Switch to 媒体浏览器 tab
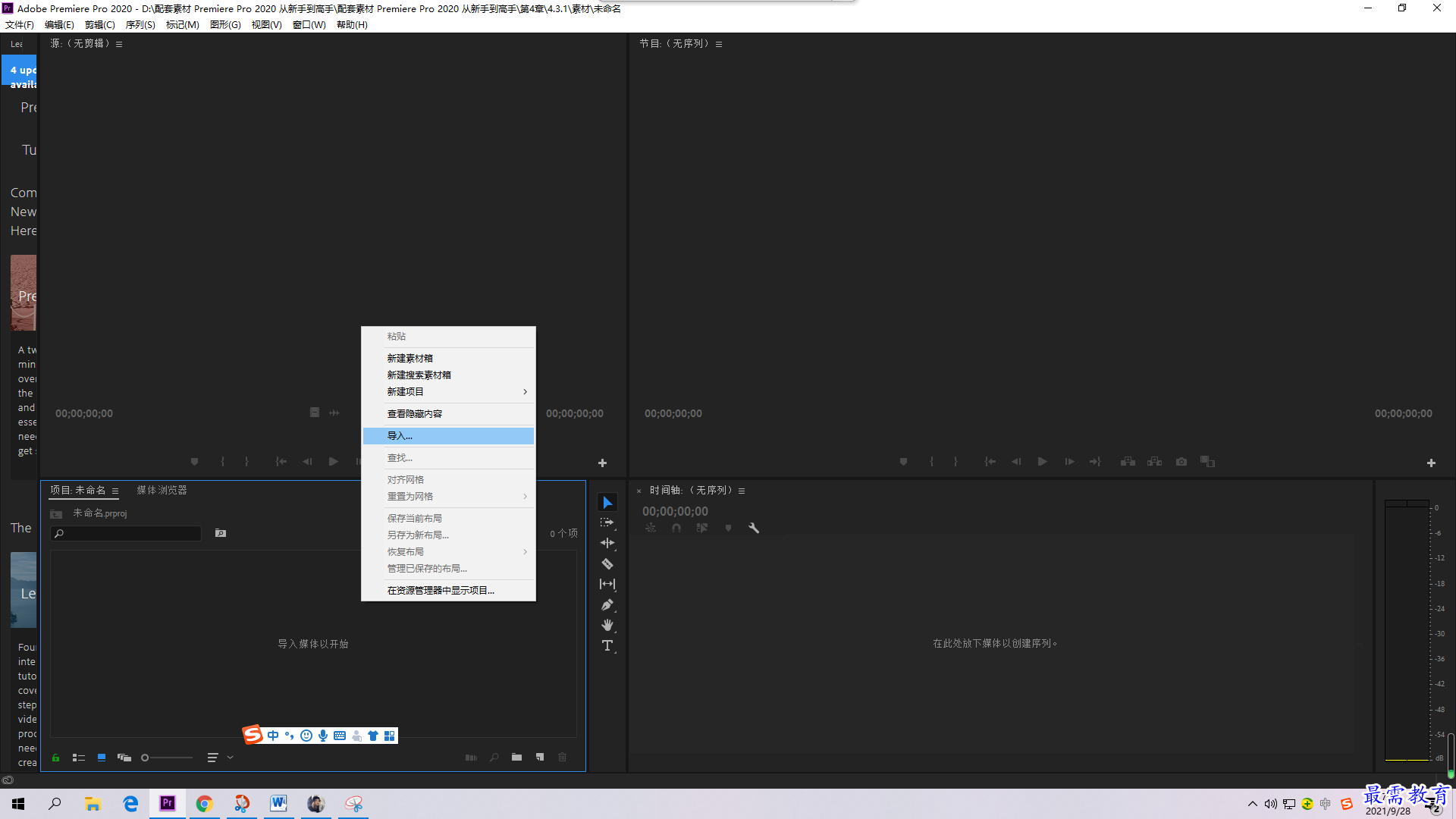 pos(162,491)
